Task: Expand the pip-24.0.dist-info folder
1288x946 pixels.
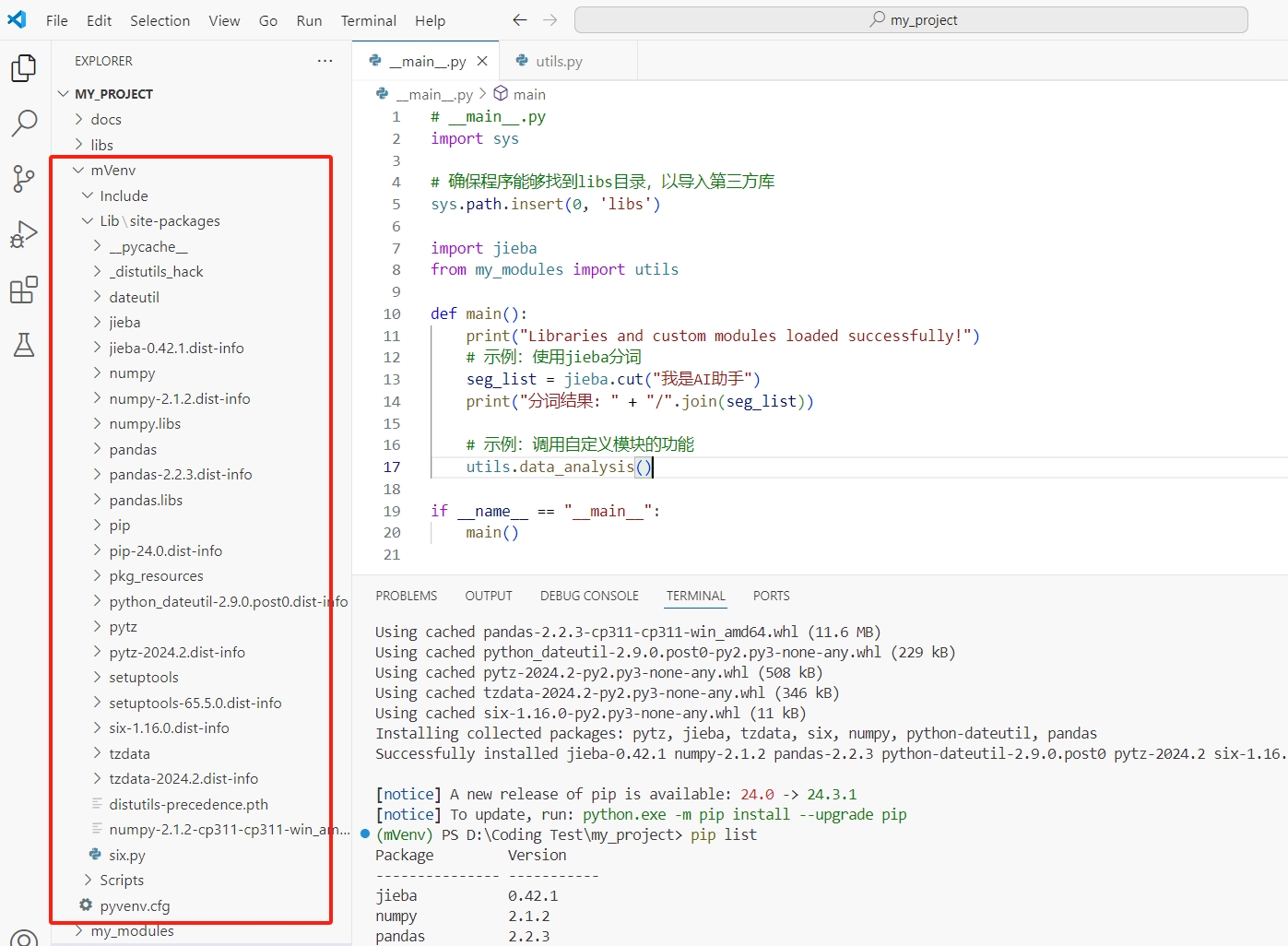Action: pos(201,550)
